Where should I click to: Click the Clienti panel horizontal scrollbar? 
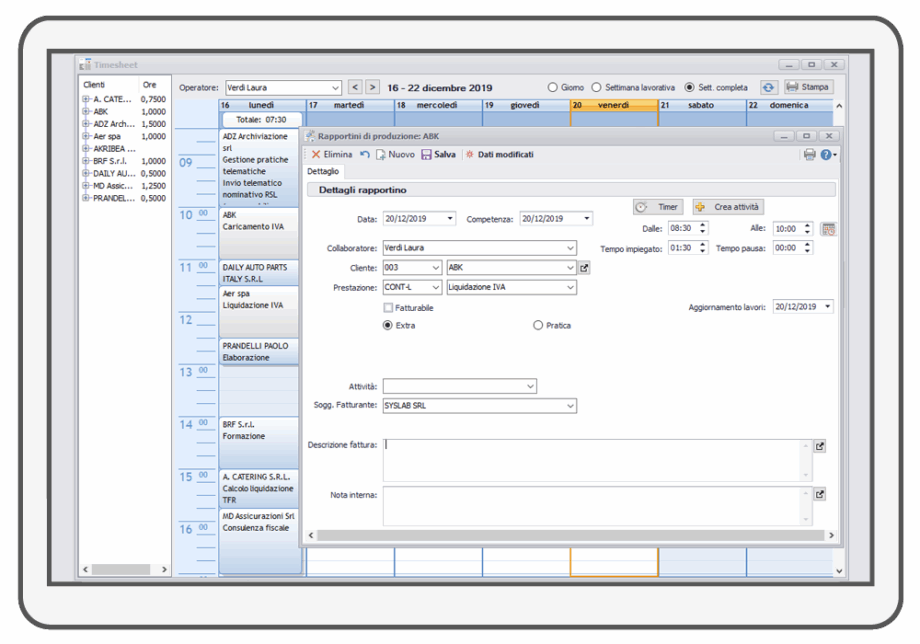(x=124, y=570)
